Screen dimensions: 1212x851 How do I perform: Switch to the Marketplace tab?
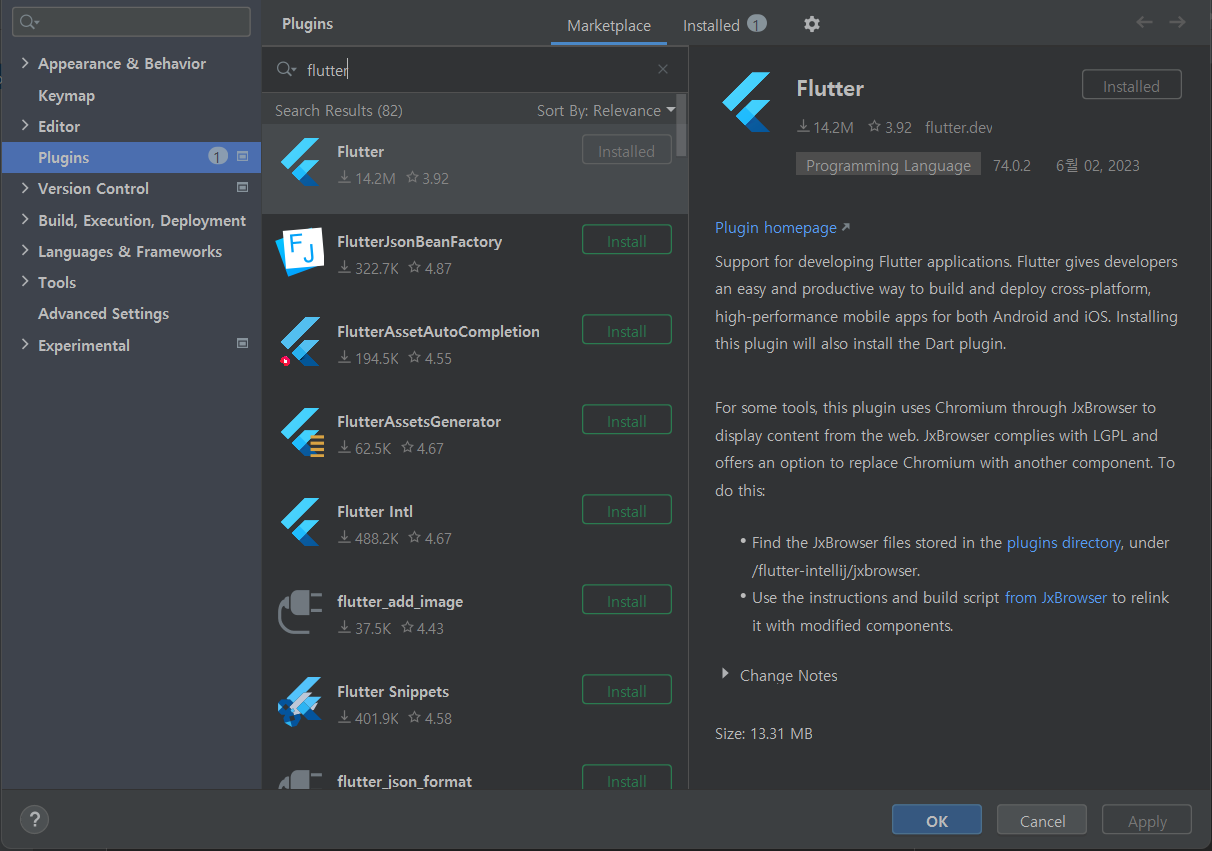(609, 25)
